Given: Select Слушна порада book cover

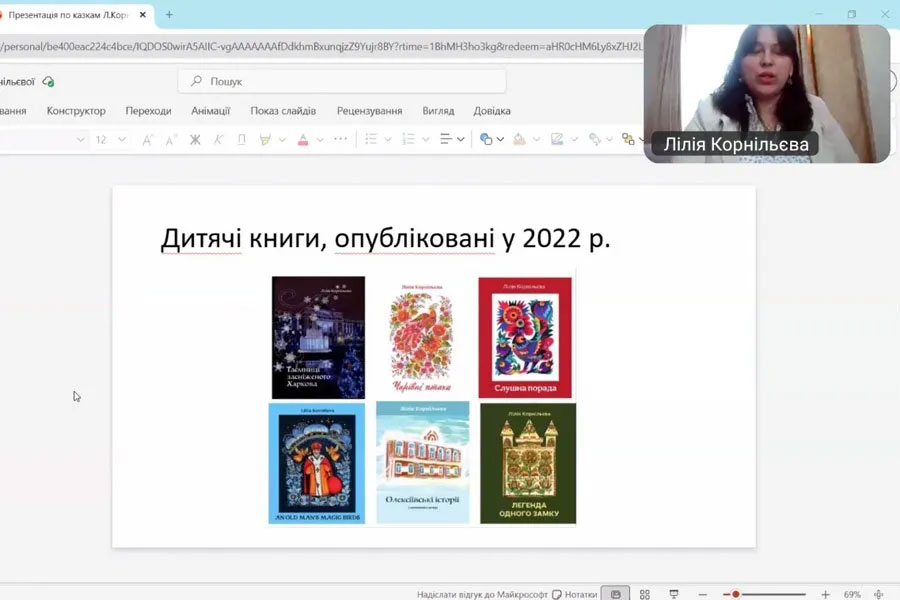Looking at the screenshot, I should pyautogui.click(x=525, y=337).
